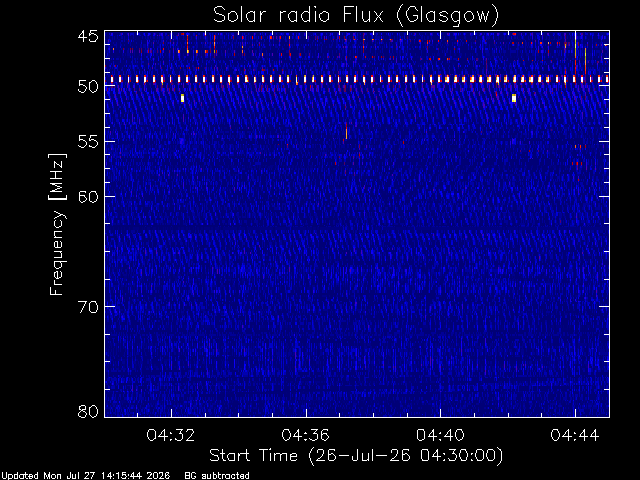Click the 55 MHz frequency label

[88, 142]
